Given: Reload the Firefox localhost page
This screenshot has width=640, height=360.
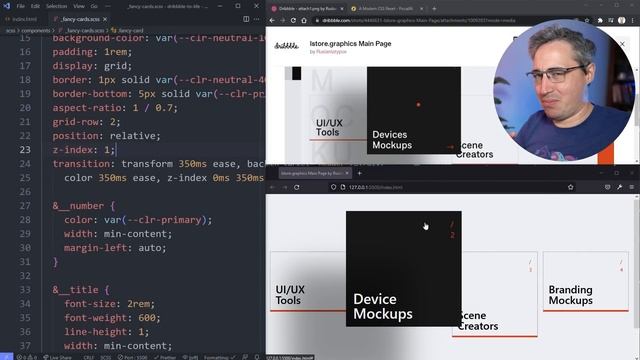Looking at the screenshot, I should point(297,187).
